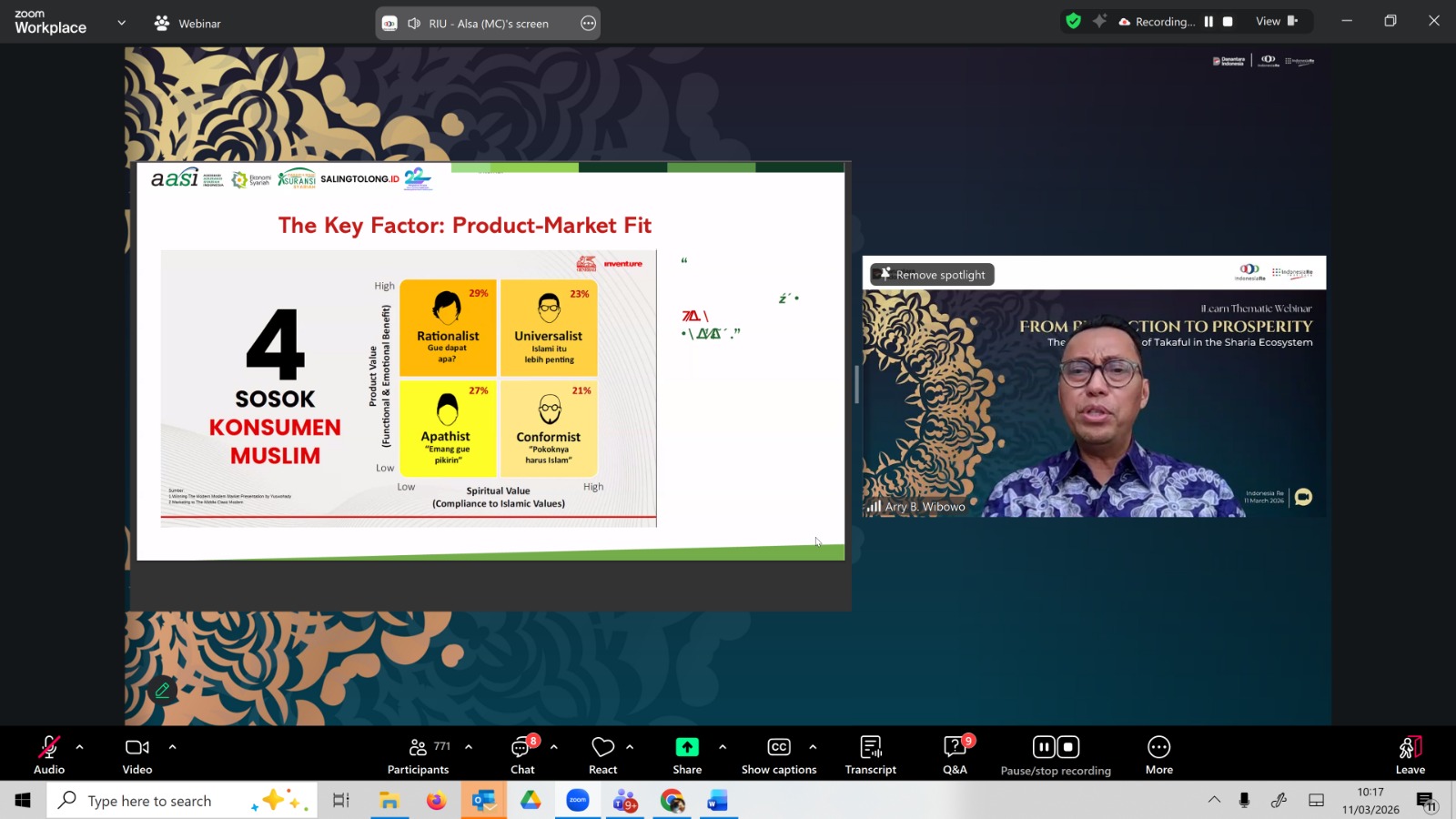Expand the Audio options arrow
This screenshot has width=1456, height=819.
coord(80,747)
